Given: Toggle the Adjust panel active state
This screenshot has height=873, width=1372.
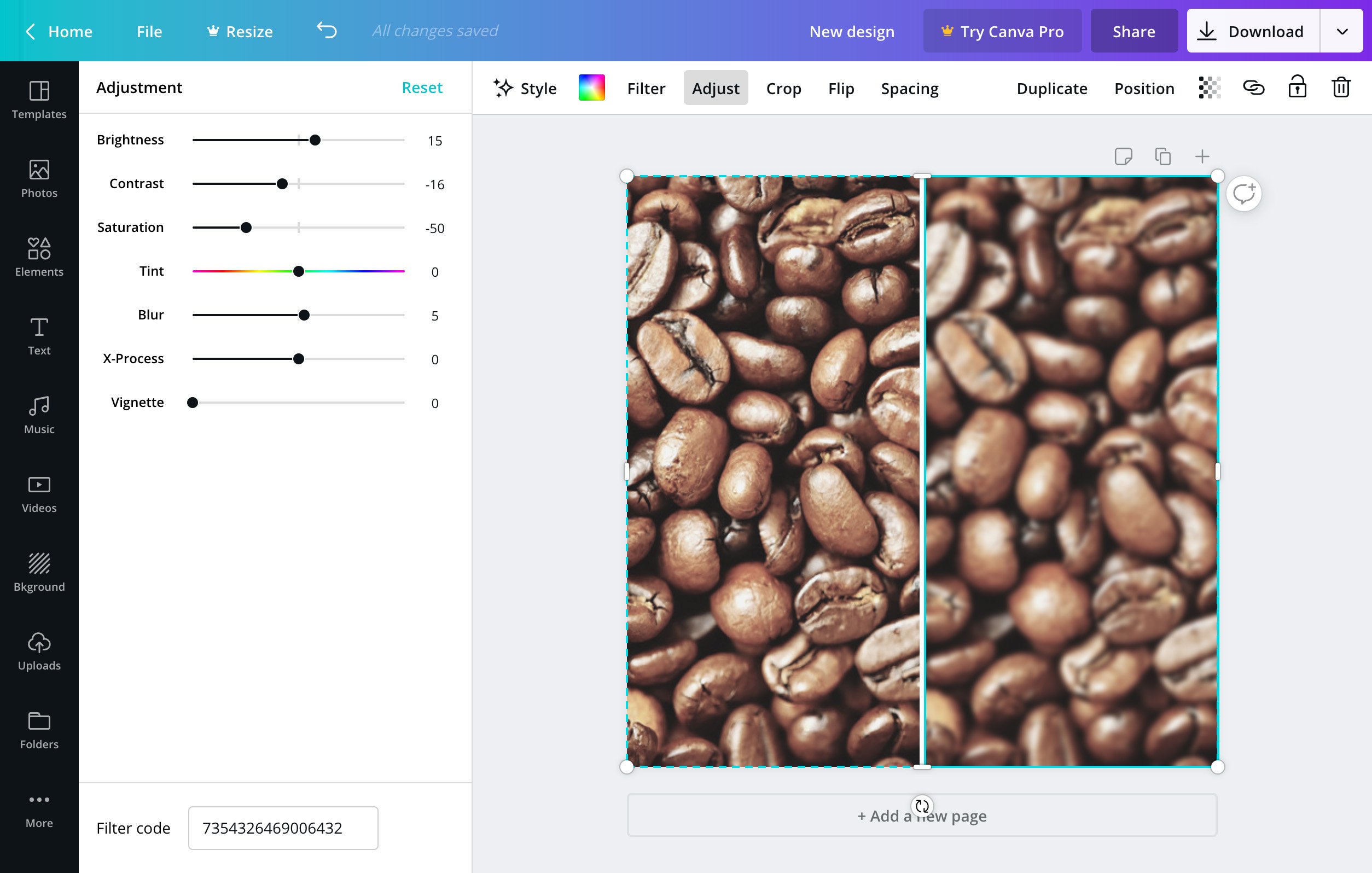Looking at the screenshot, I should coord(716,88).
